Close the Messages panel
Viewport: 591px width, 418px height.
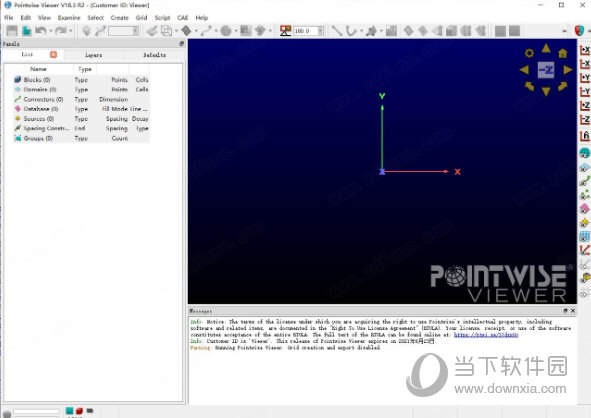coord(573,311)
